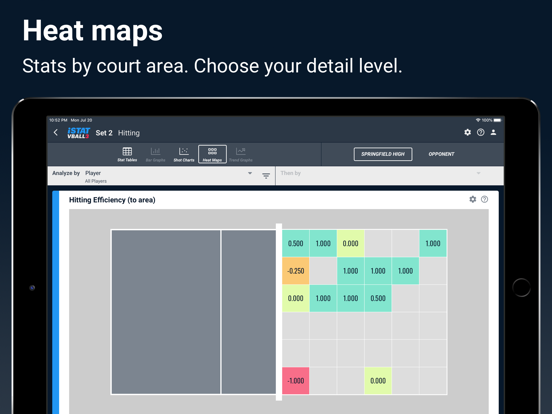The image size is (552, 414).
Task: Select the red -1.000 heat map cell
Action: (295, 381)
